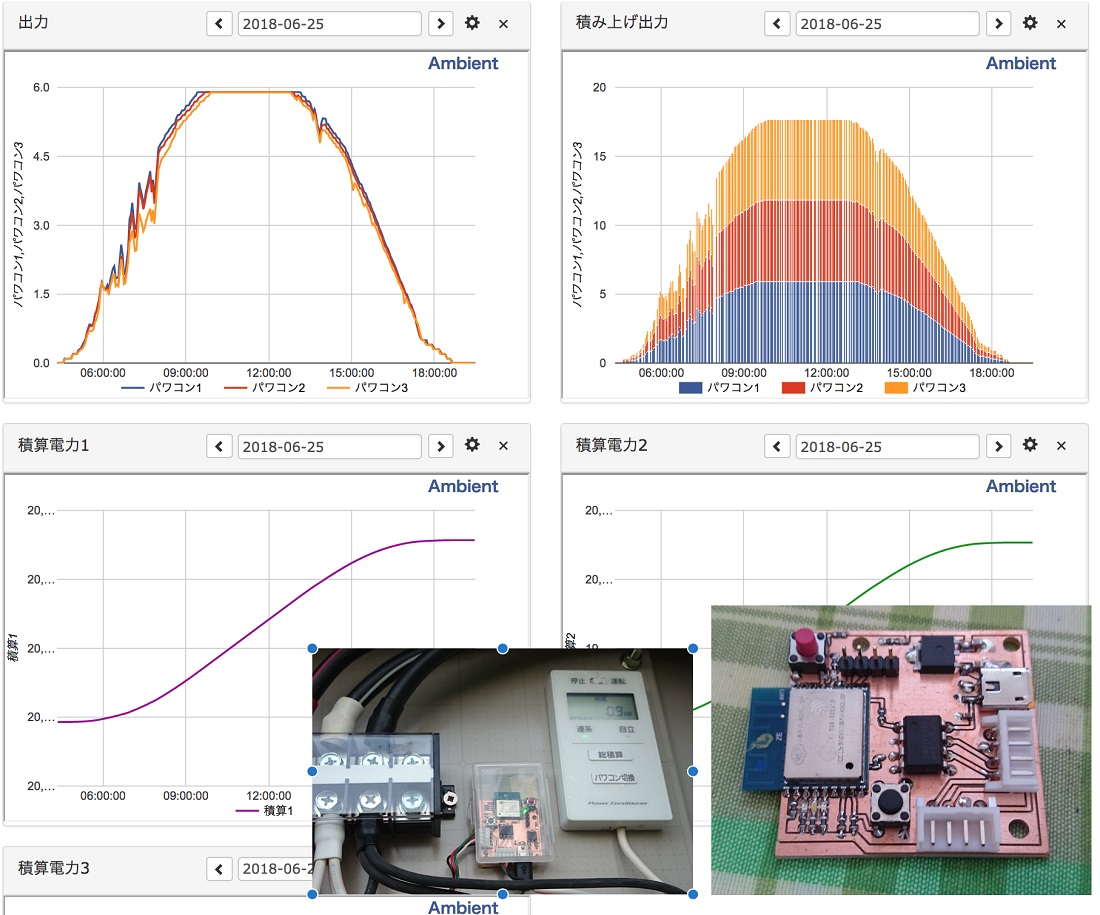Viewport: 1100px width, 915px height.
Task: Close the 出力 chart panel
Action: click(503, 23)
